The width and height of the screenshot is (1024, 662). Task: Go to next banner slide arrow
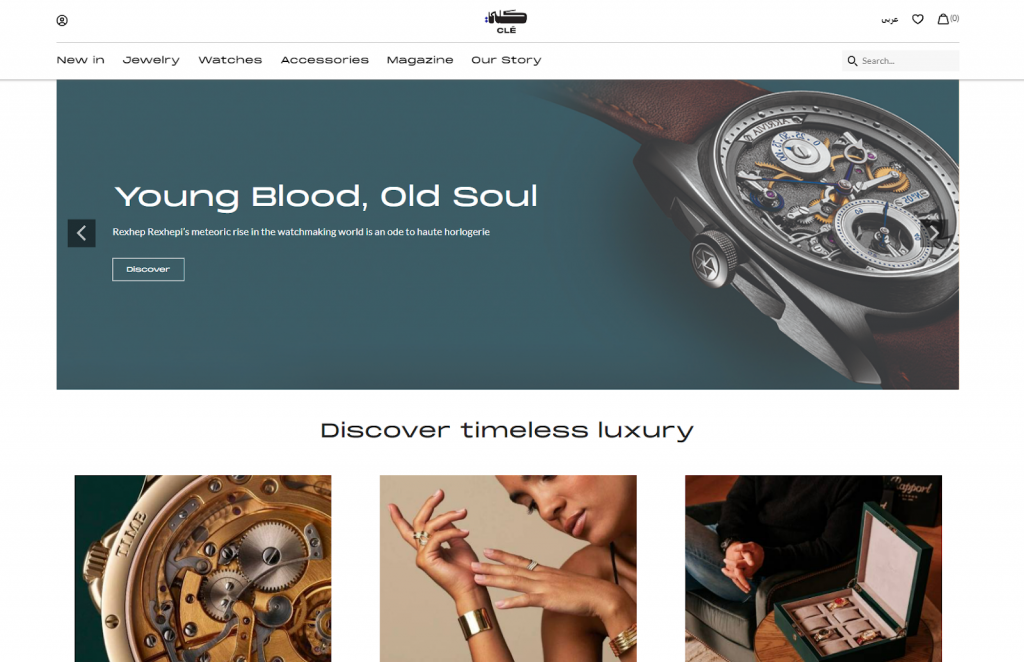935,233
